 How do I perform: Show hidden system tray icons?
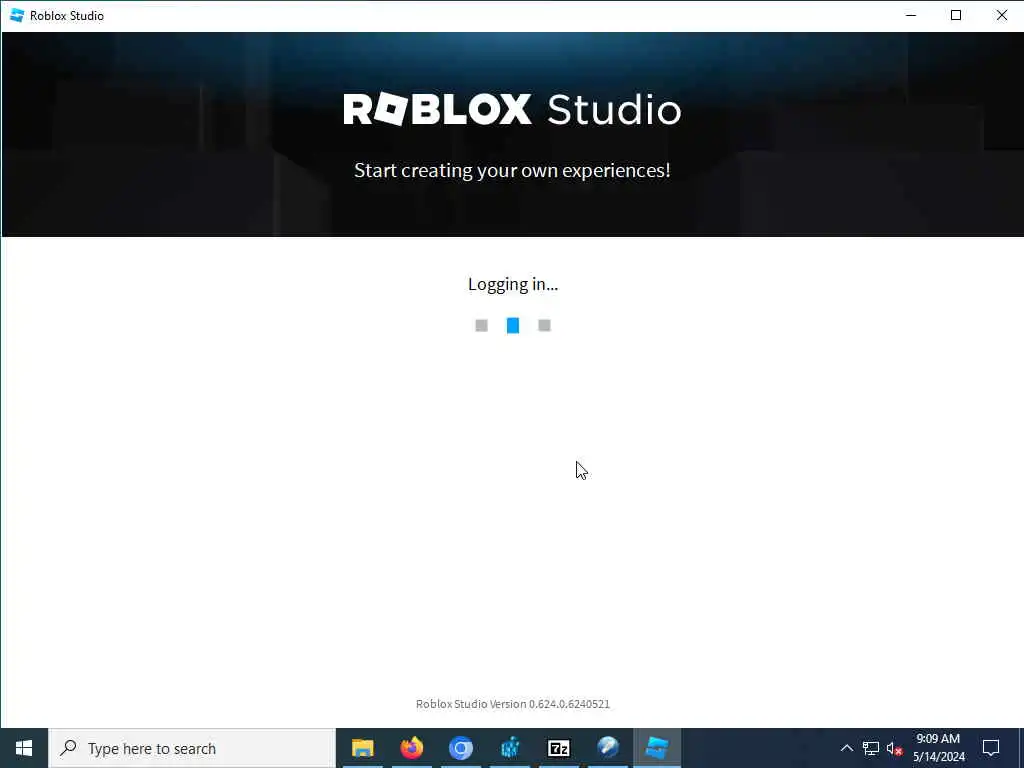846,748
